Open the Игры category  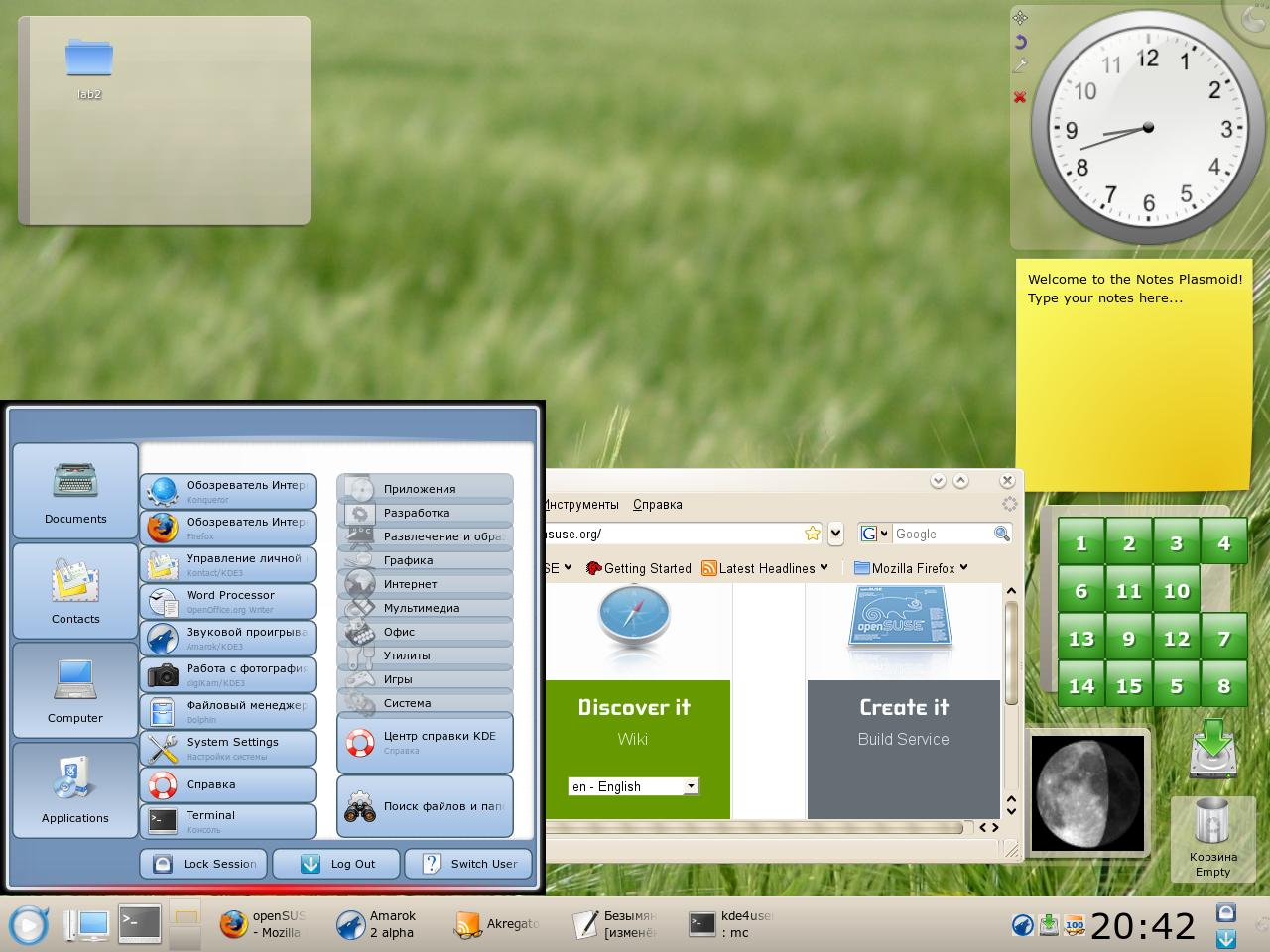(425, 679)
